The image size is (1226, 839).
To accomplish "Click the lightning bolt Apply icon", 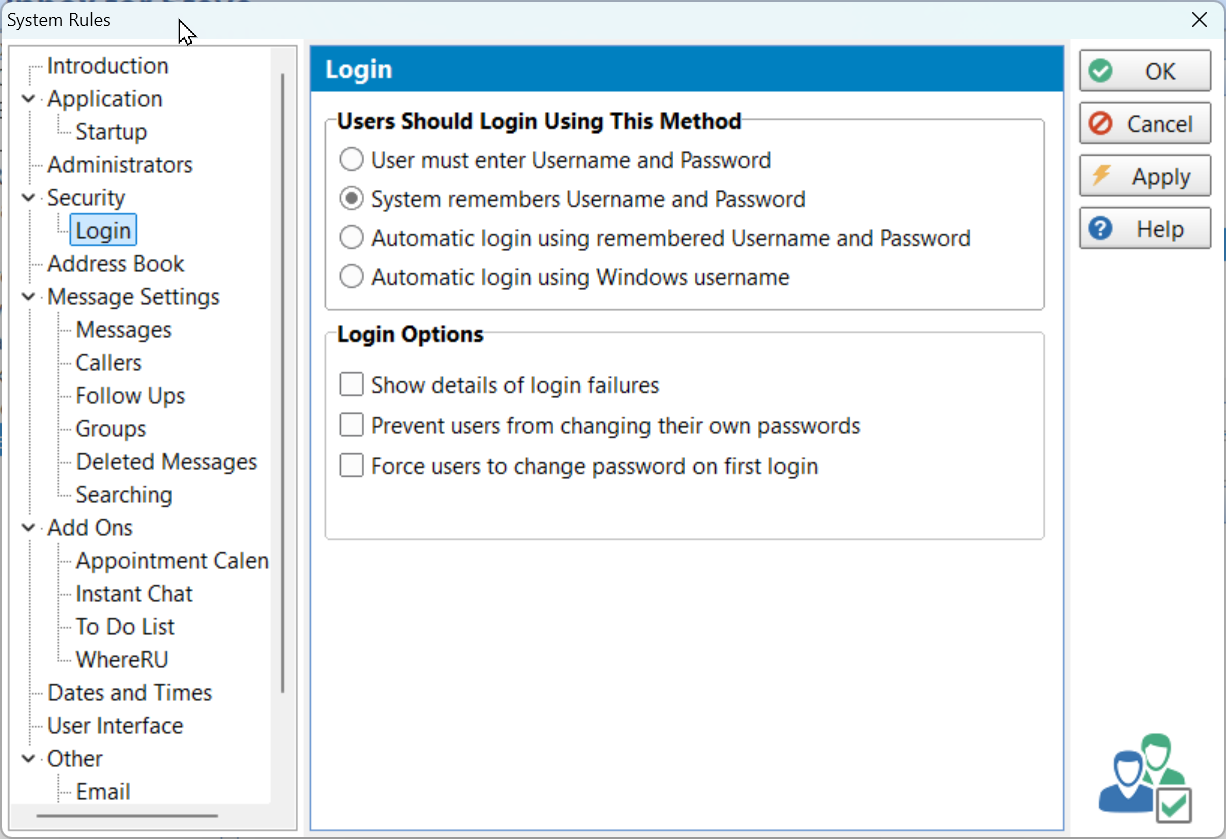I will tap(1101, 176).
